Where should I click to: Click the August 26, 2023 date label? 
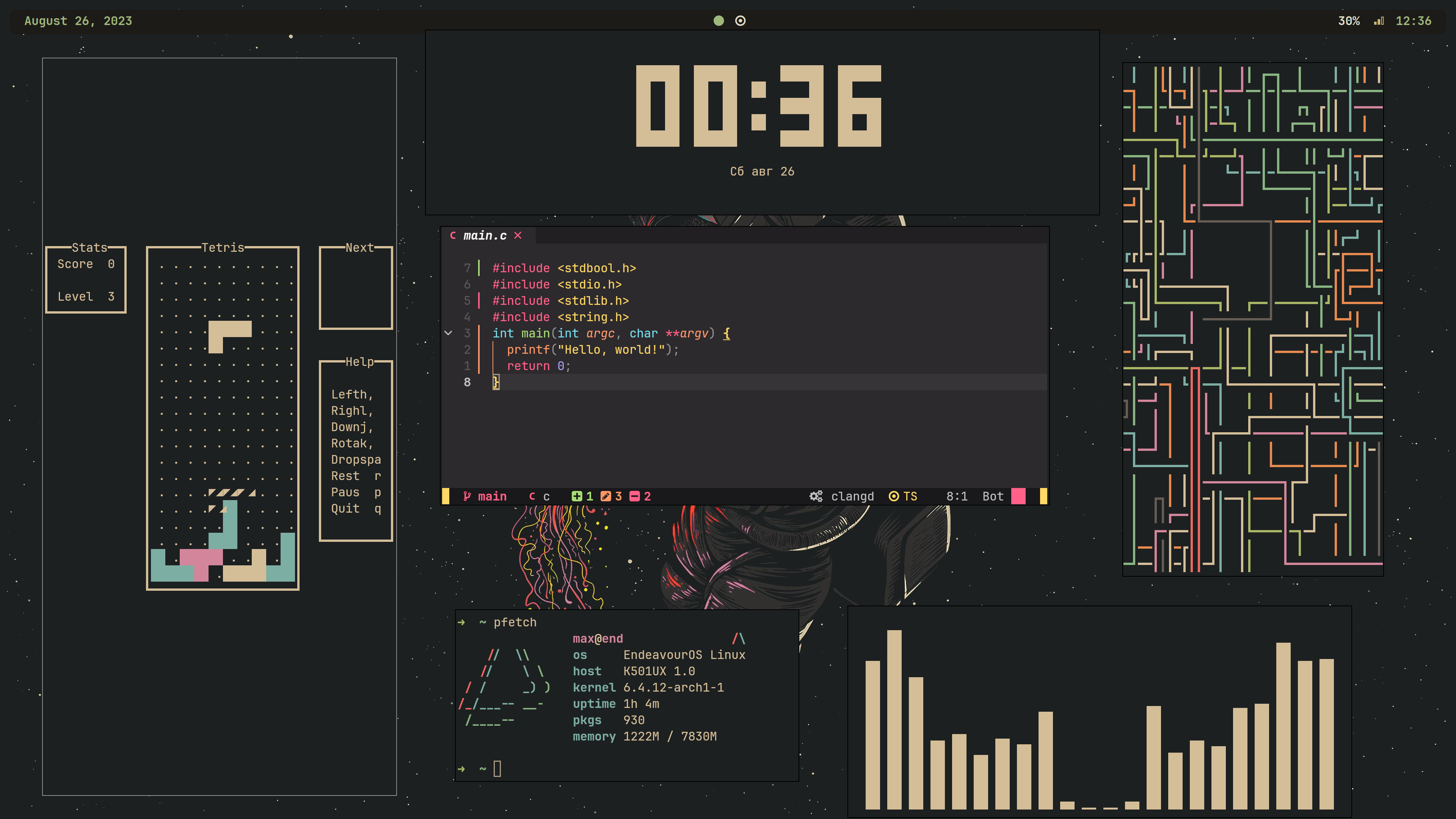tap(78, 21)
